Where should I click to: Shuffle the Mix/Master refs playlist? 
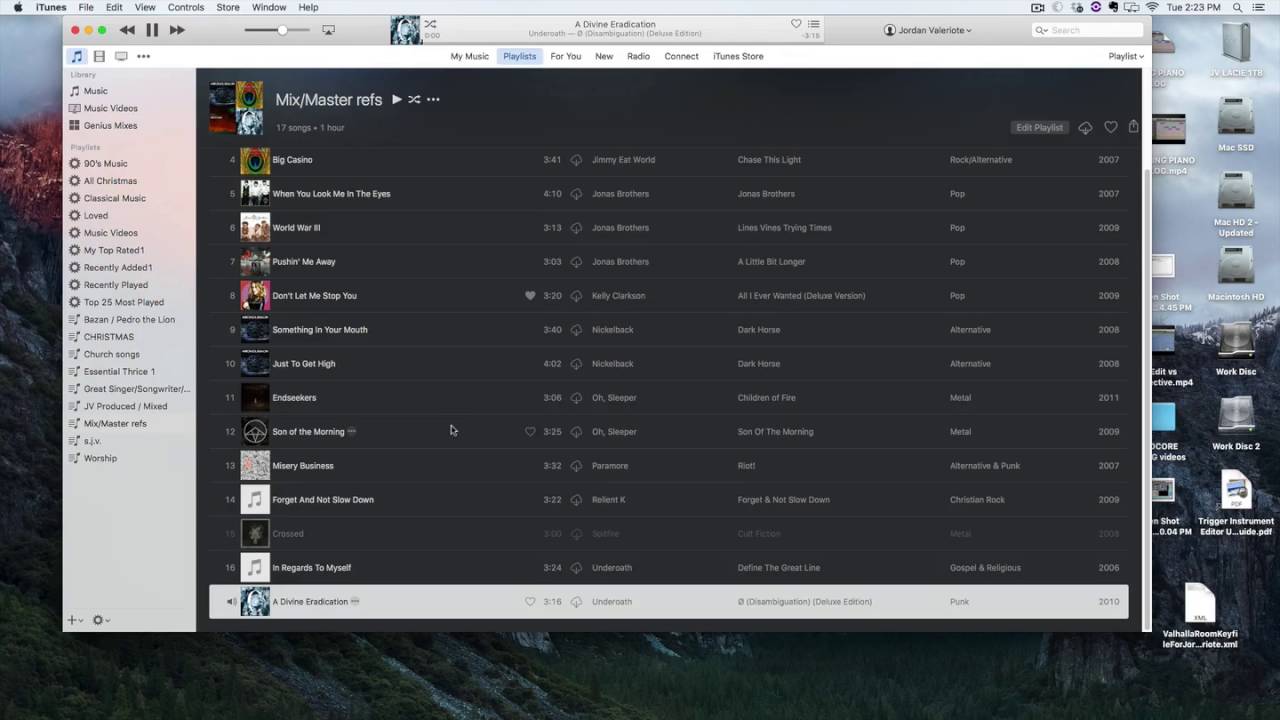pyautogui.click(x=414, y=99)
